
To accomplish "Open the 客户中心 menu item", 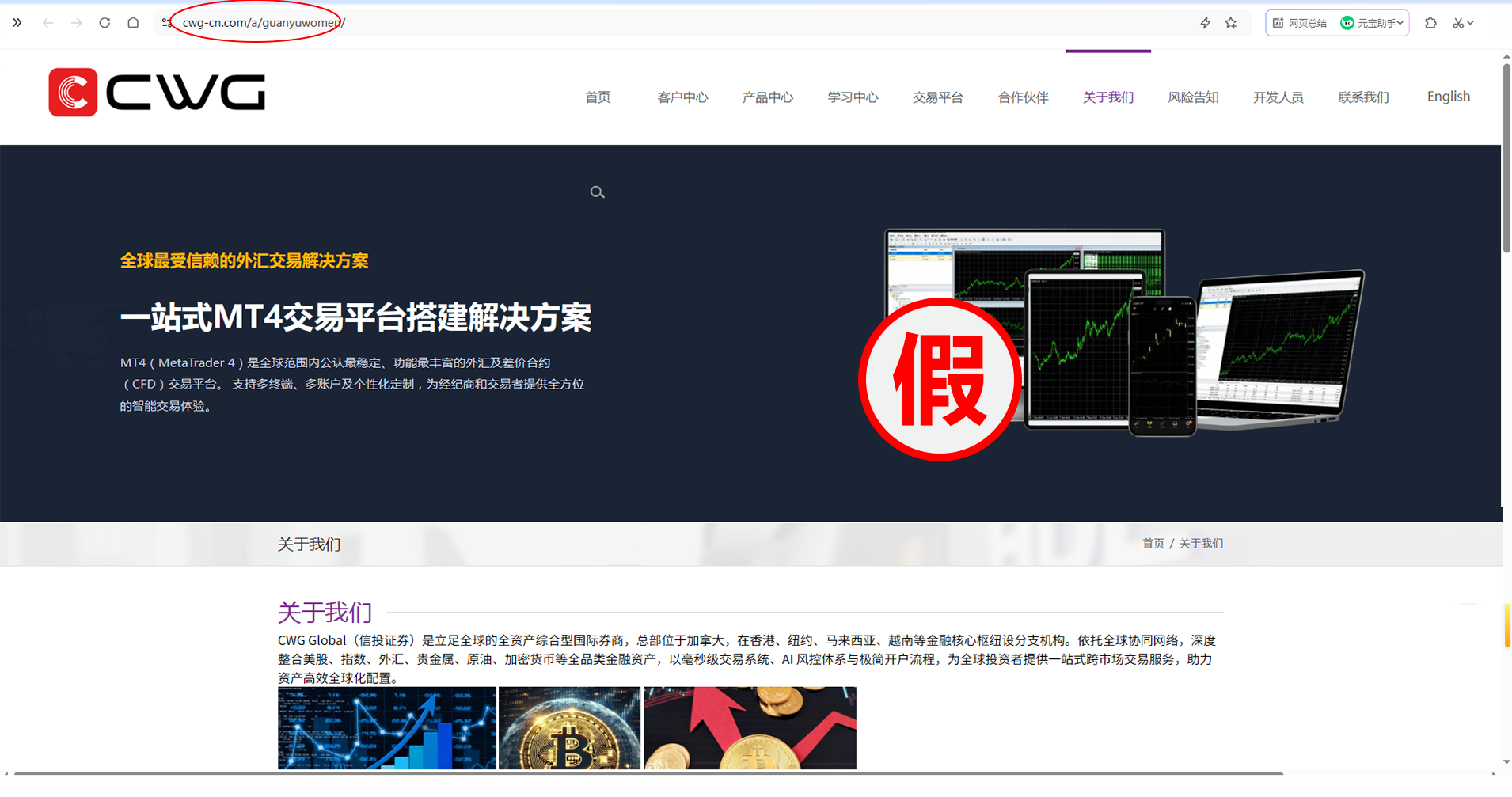I will (682, 97).
